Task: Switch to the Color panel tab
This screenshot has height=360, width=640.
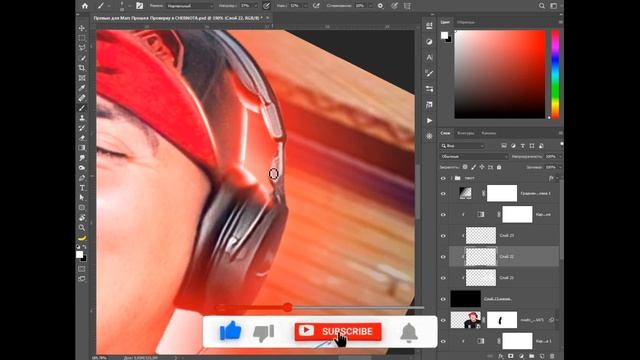Action: pyautogui.click(x=445, y=22)
